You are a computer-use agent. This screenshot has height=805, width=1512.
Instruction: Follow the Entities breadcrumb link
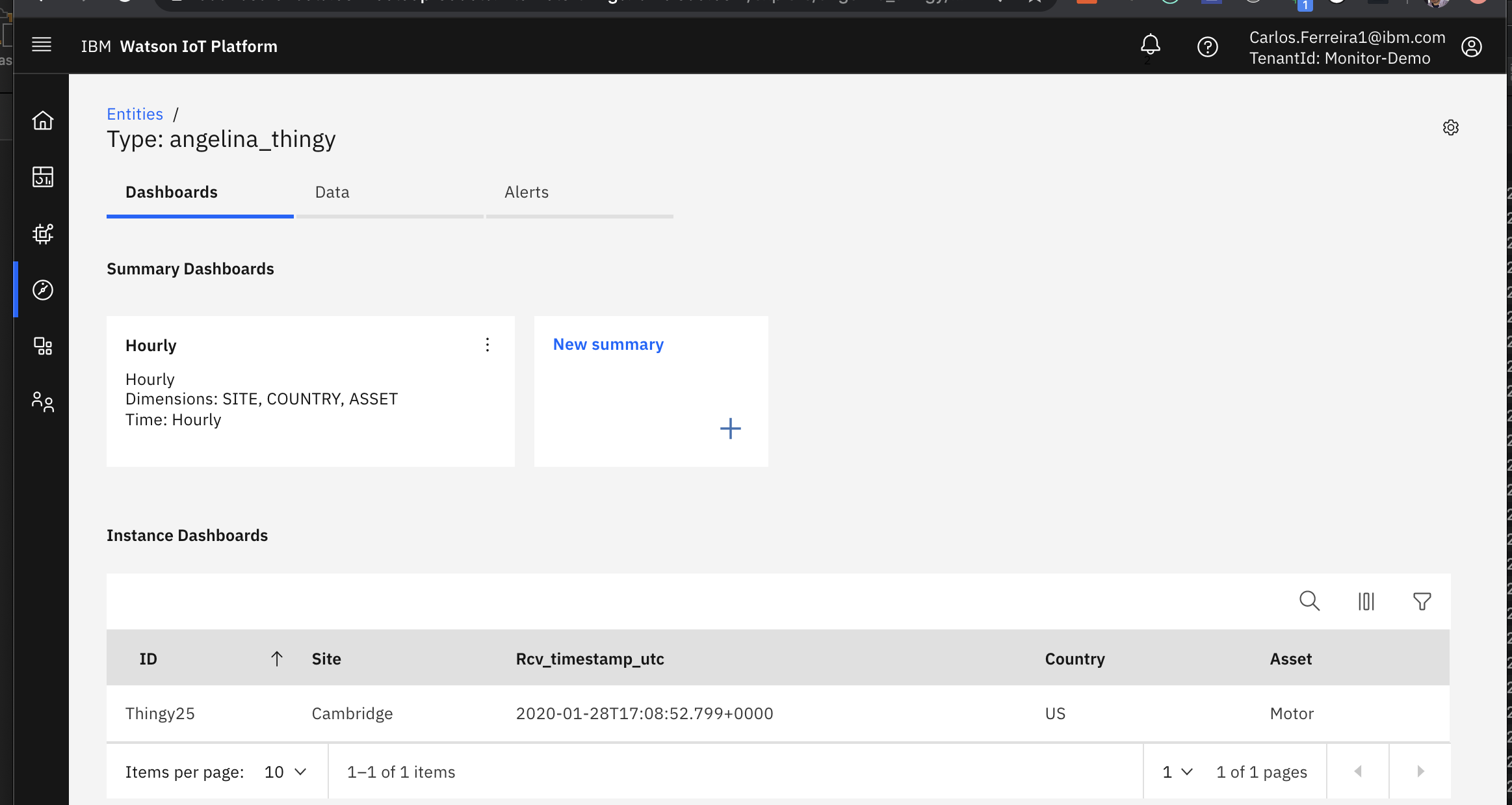pos(135,114)
